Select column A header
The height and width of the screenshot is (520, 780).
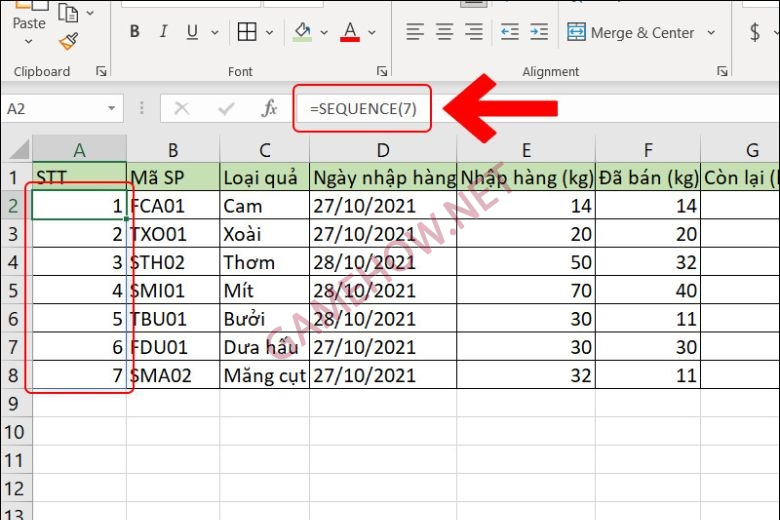coord(80,150)
